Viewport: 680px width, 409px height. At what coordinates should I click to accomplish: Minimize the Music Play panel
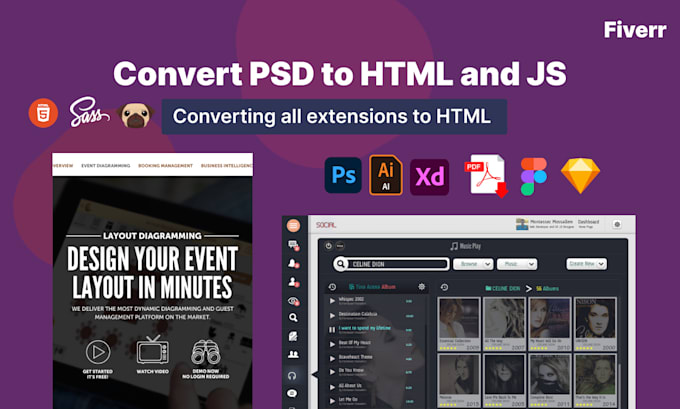(340, 246)
